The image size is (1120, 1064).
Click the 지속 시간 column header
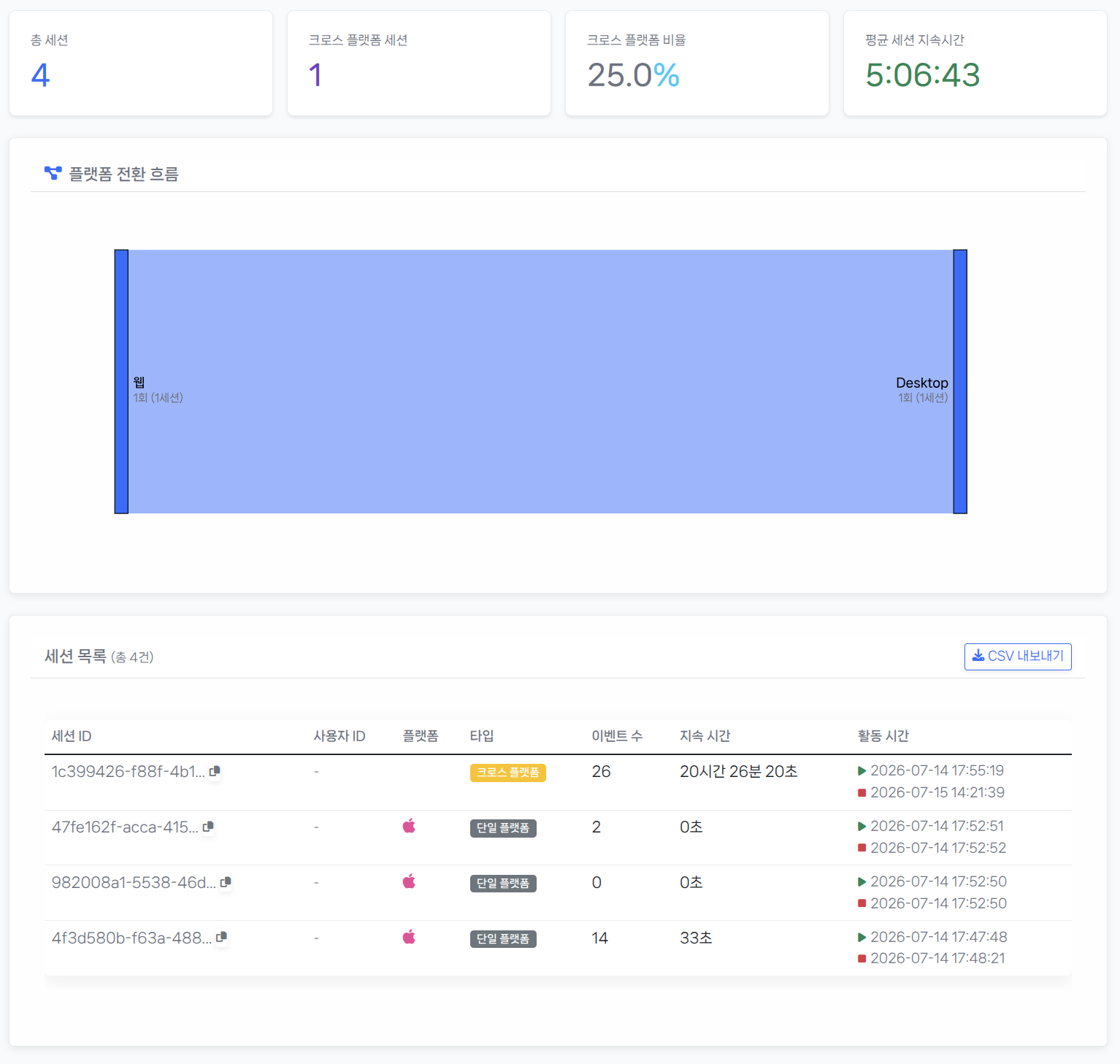pos(705,736)
